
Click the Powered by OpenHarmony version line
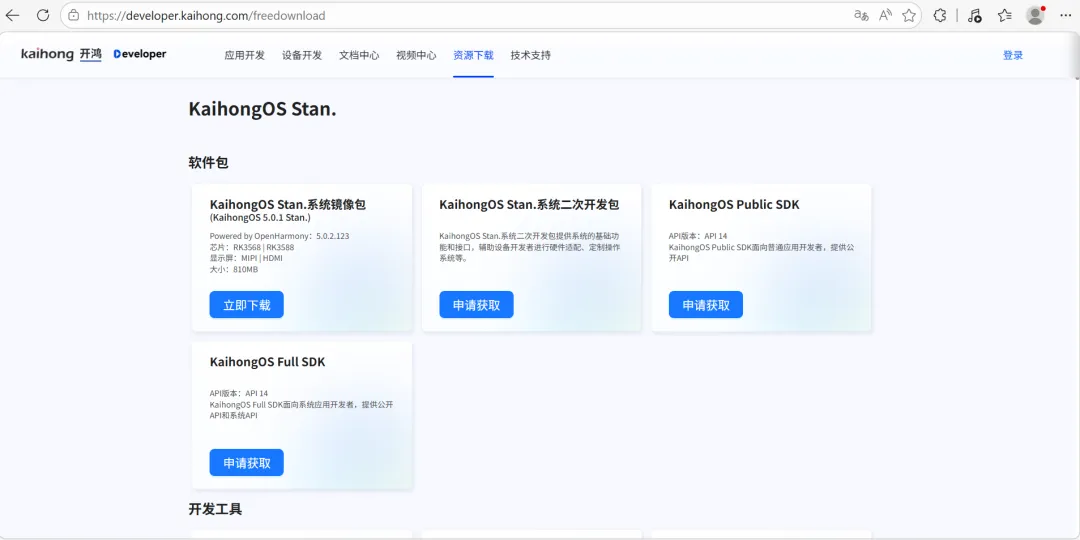click(279, 236)
